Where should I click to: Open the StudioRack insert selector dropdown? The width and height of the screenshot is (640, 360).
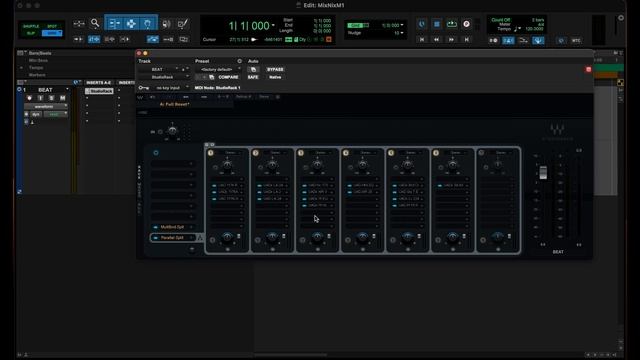point(164,77)
